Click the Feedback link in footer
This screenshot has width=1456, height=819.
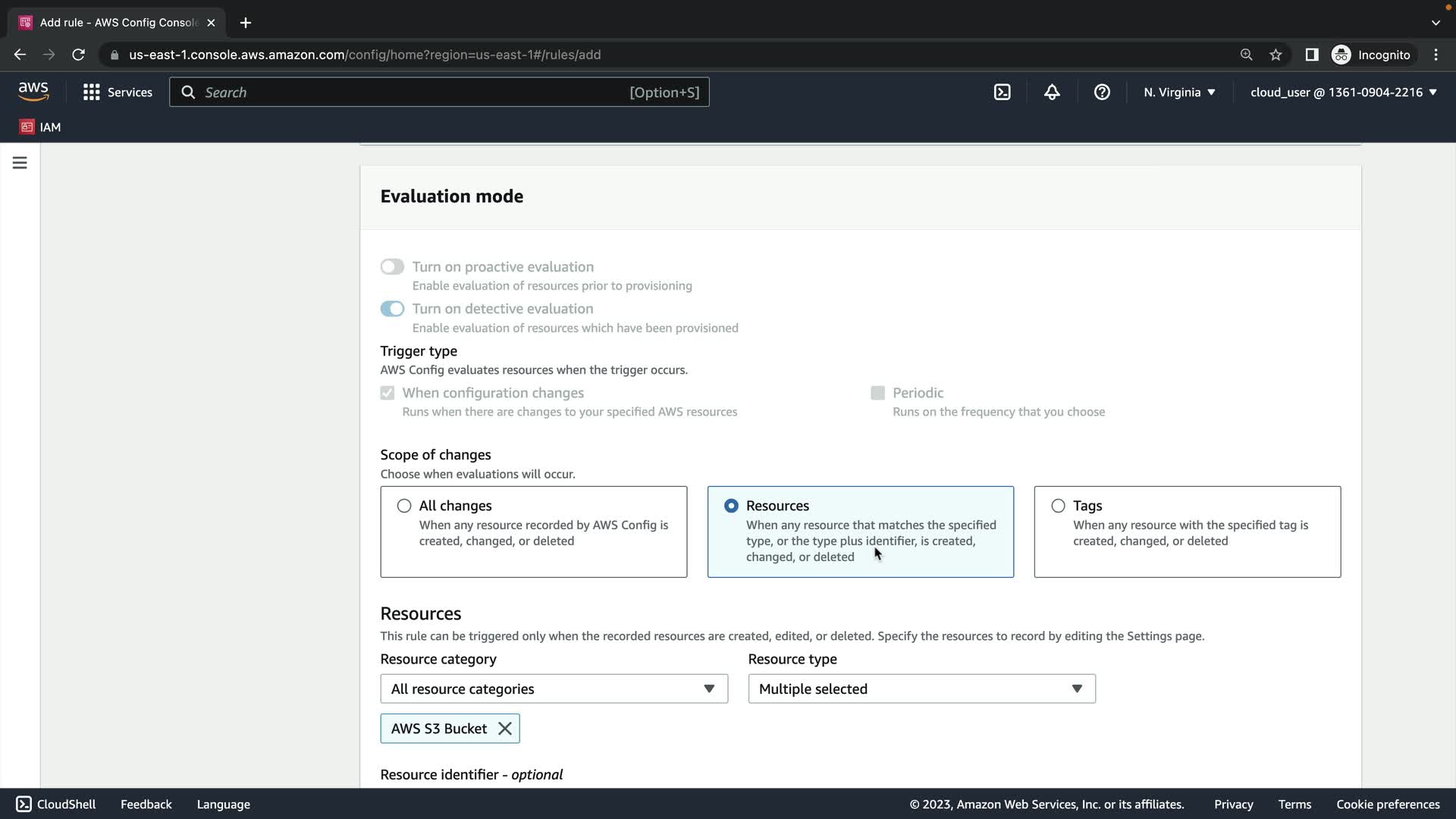146,805
